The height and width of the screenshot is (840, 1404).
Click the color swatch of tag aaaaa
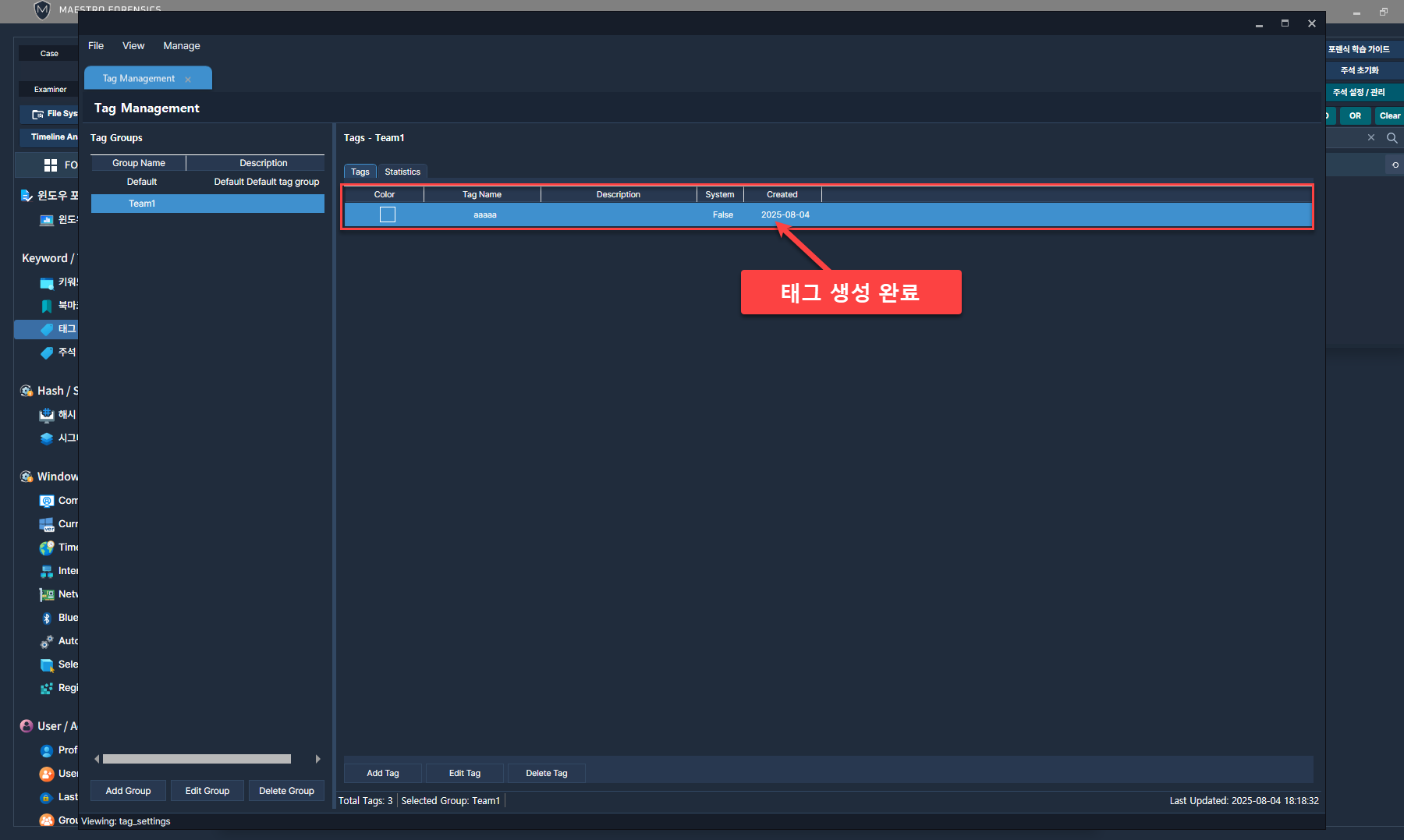click(388, 214)
